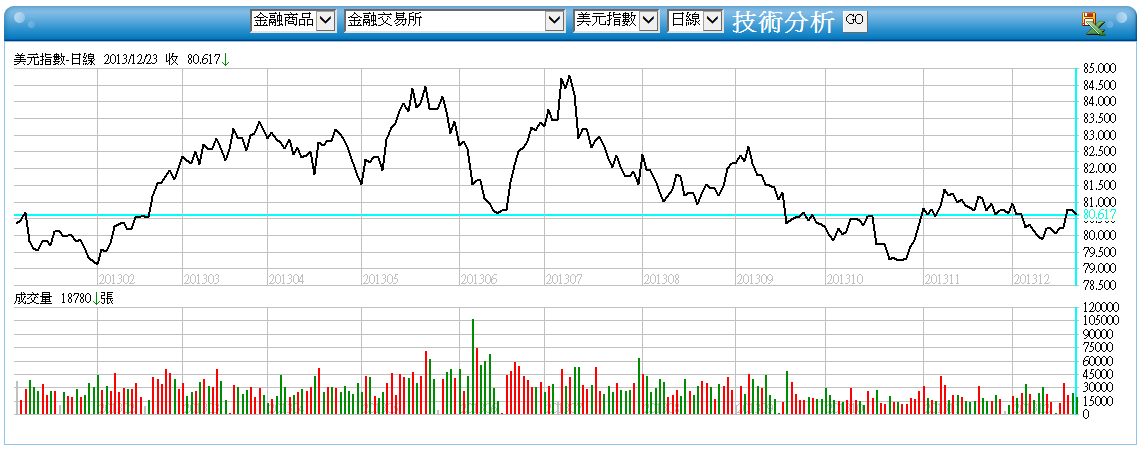Screen dimensions: 1148x449
Task: Click the 85.000 price axis label
Action: [1099, 68]
